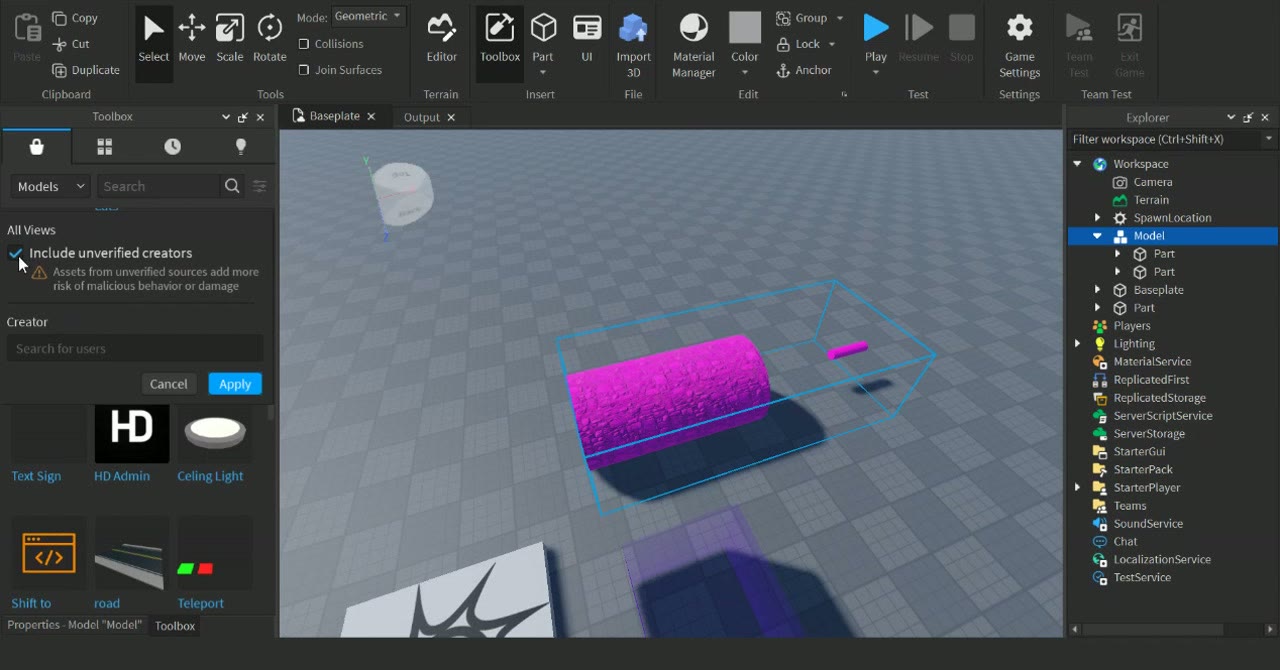1280x670 pixels.
Task: Toggle the Join Surfaces checkbox
Action: [x=304, y=70]
